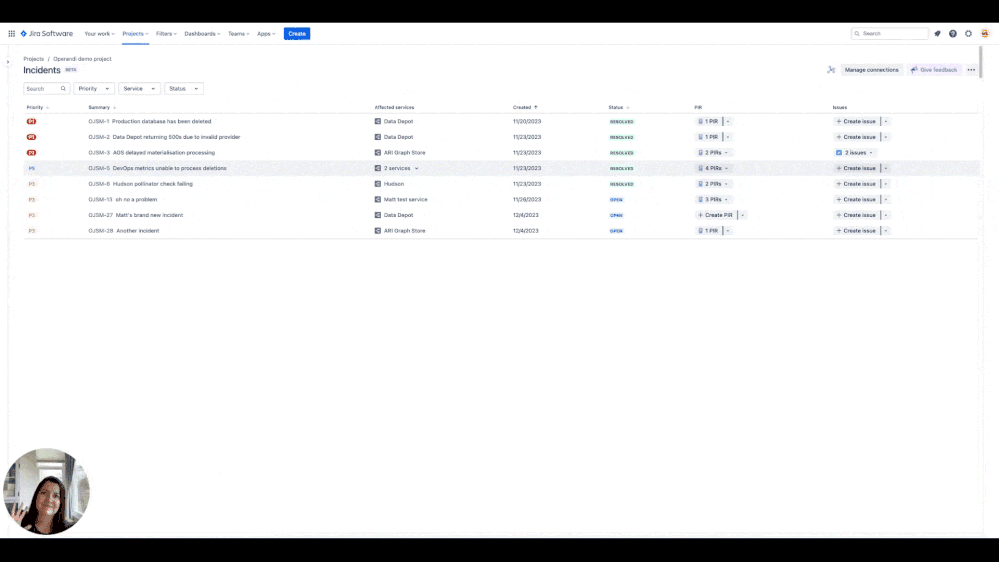999x562 pixels.
Task: Click the Hudson service icon
Action: pos(378,184)
